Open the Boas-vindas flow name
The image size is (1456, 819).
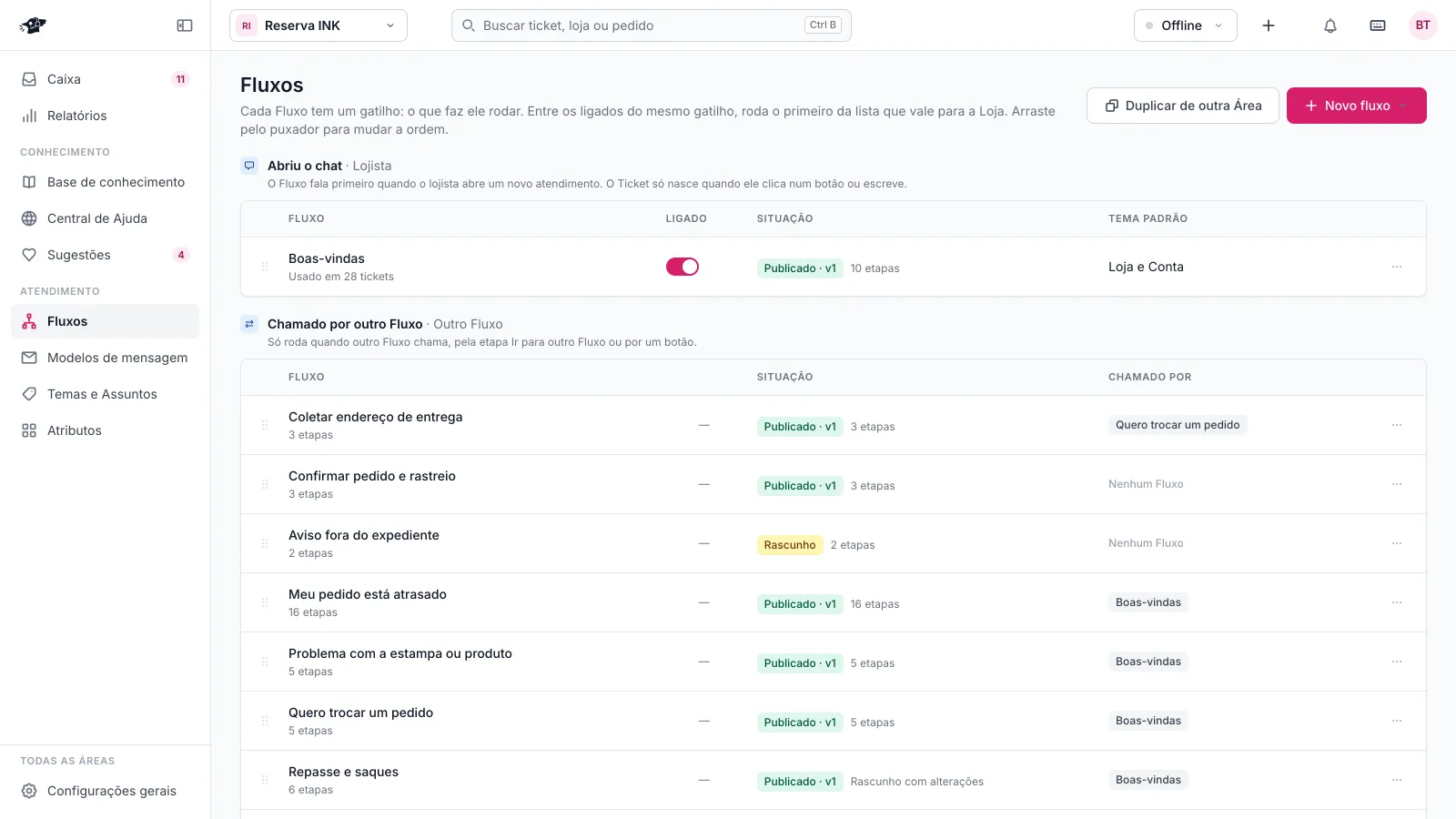coord(327,258)
